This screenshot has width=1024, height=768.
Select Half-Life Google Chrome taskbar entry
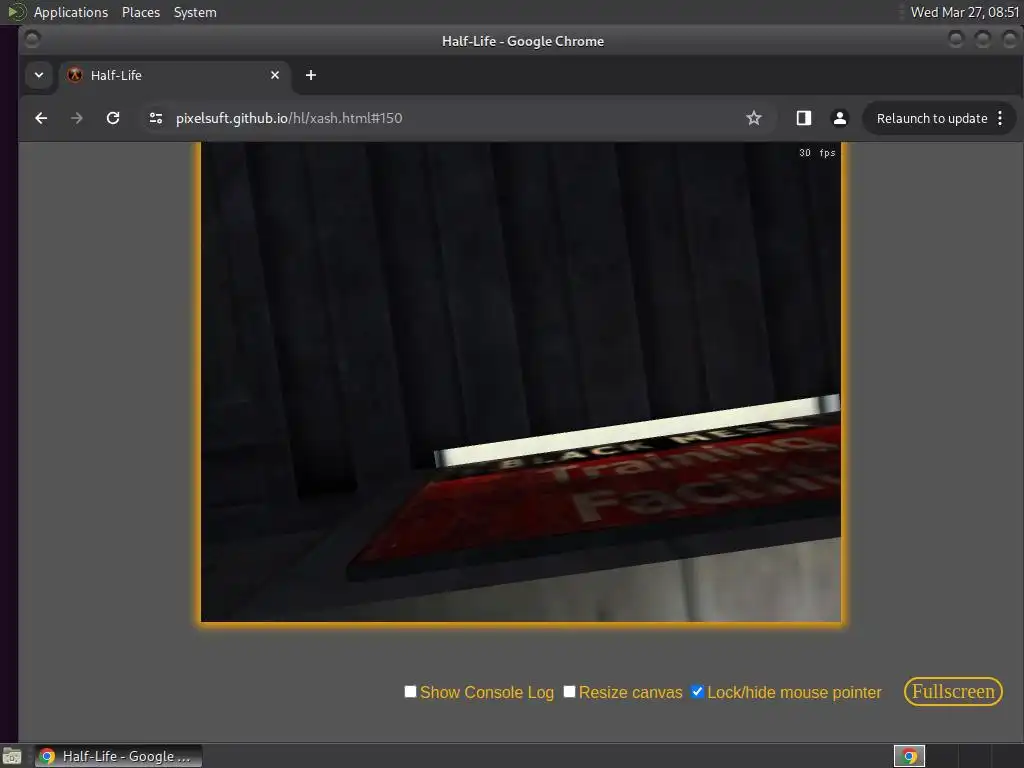[118, 756]
